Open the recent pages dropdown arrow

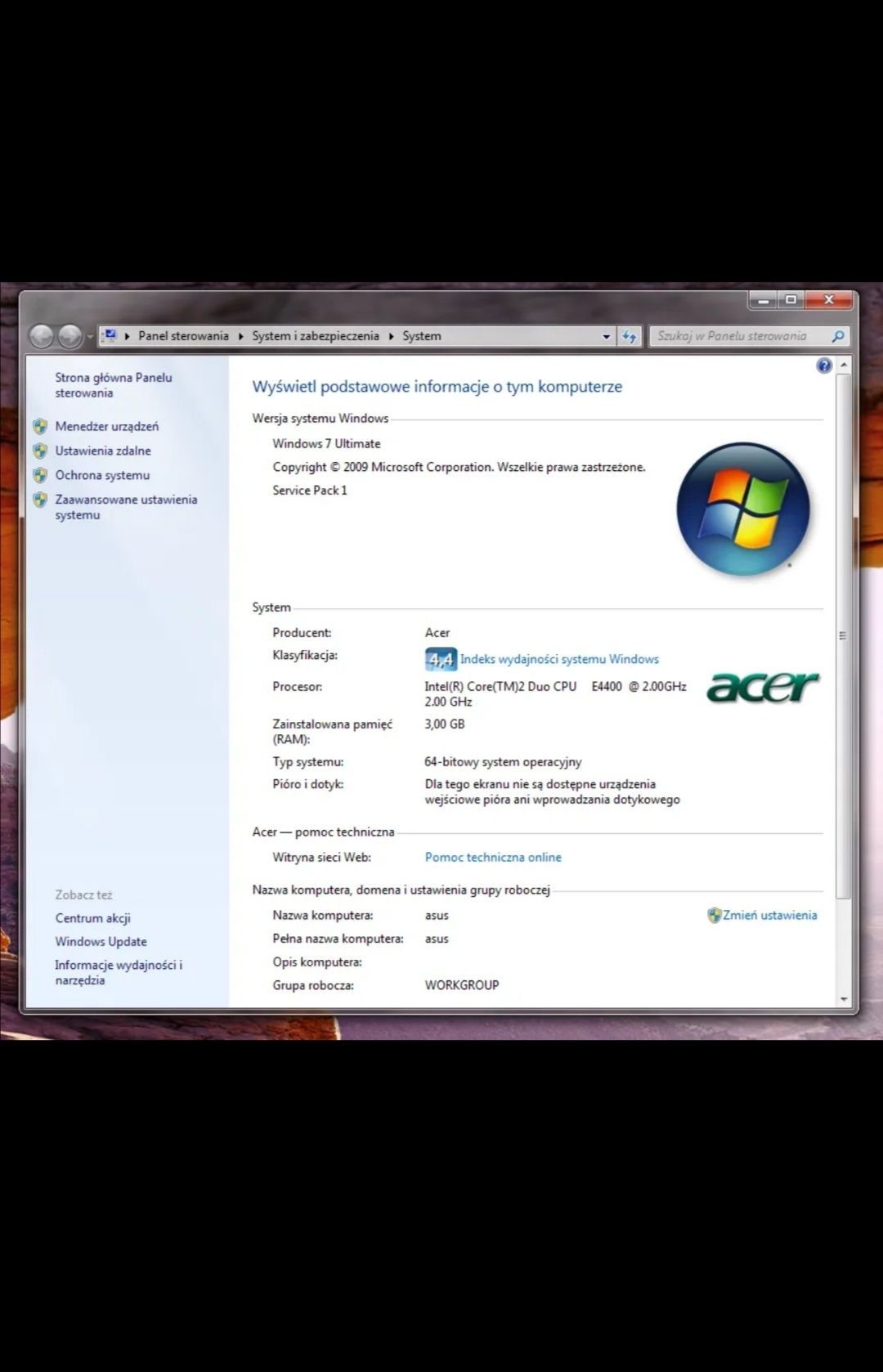tap(90, 337)
